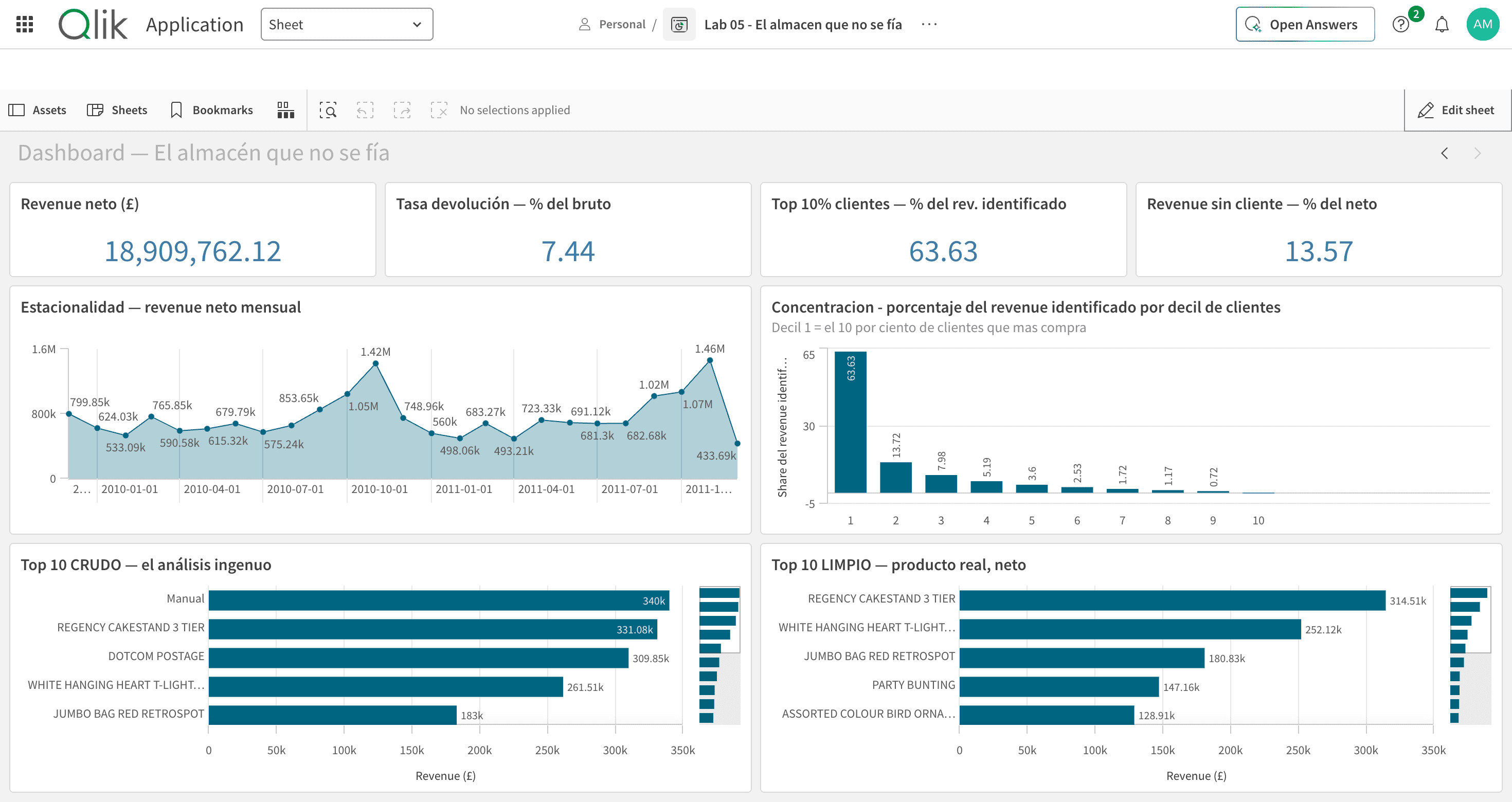Click the app overview icon beside the title
Viewport: 1512px width, 802px height.
[678, 24]
